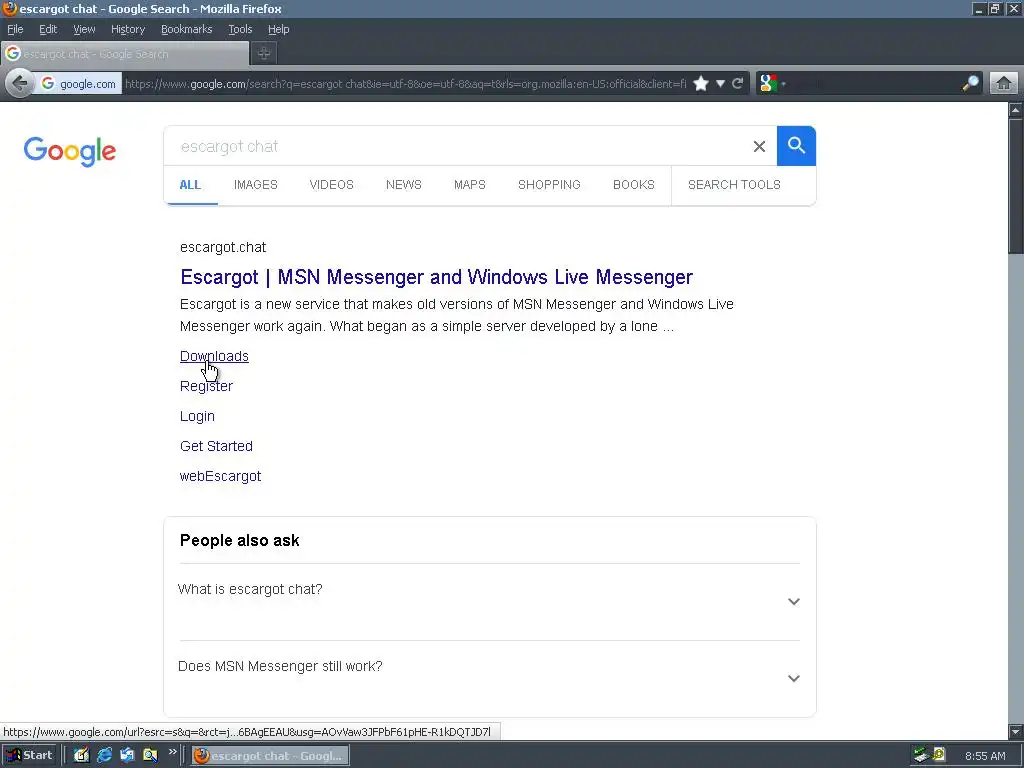1024x768 pixels.
Task: Click the Firefox icon in the title bar
Action: (9, 8)
